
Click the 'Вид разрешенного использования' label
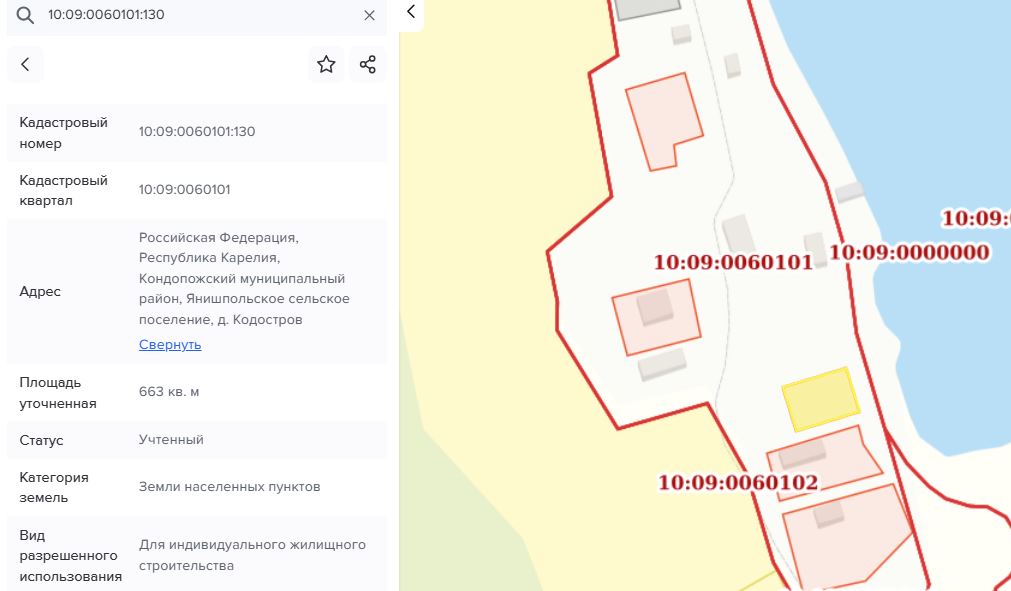pos(70,556)
